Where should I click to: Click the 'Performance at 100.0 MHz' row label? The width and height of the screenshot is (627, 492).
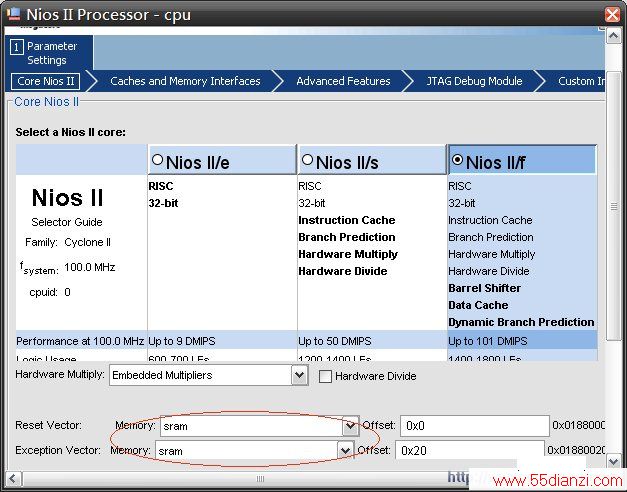[80, 341]
